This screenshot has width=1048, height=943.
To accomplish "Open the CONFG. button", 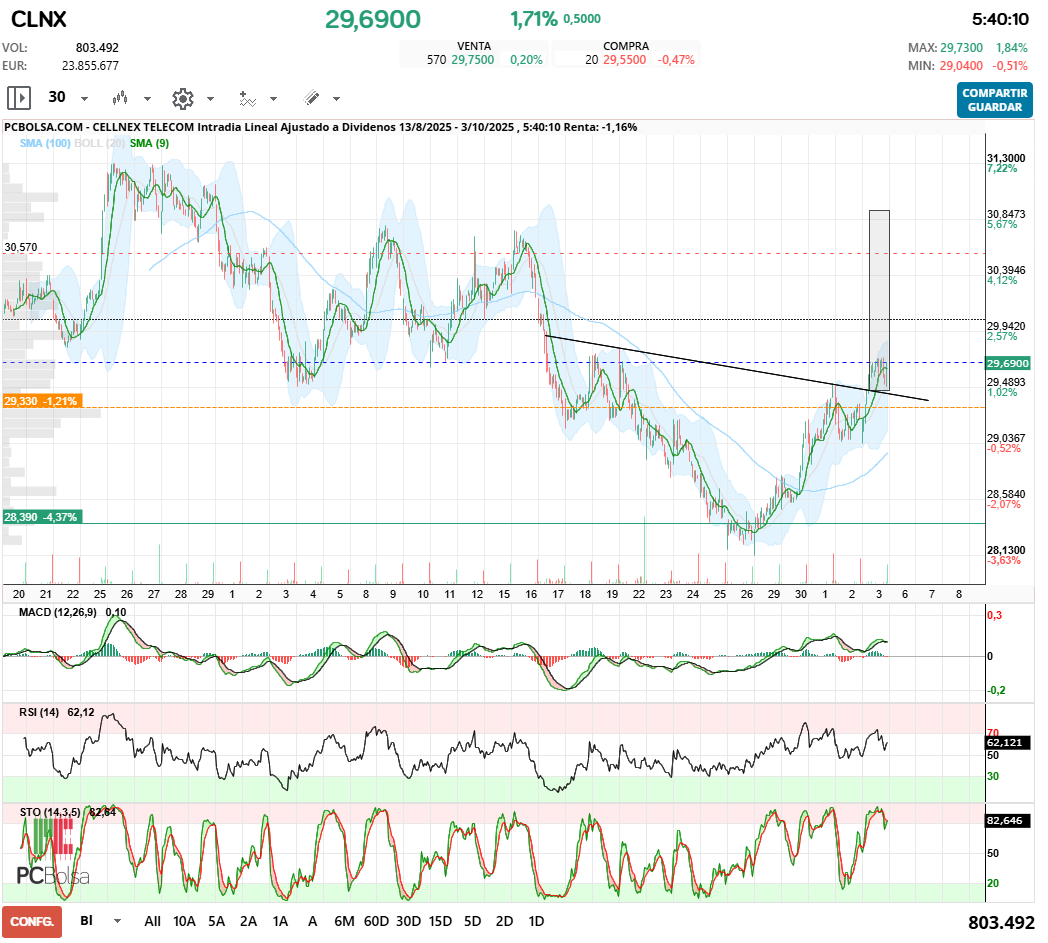I will pos(32,921).
